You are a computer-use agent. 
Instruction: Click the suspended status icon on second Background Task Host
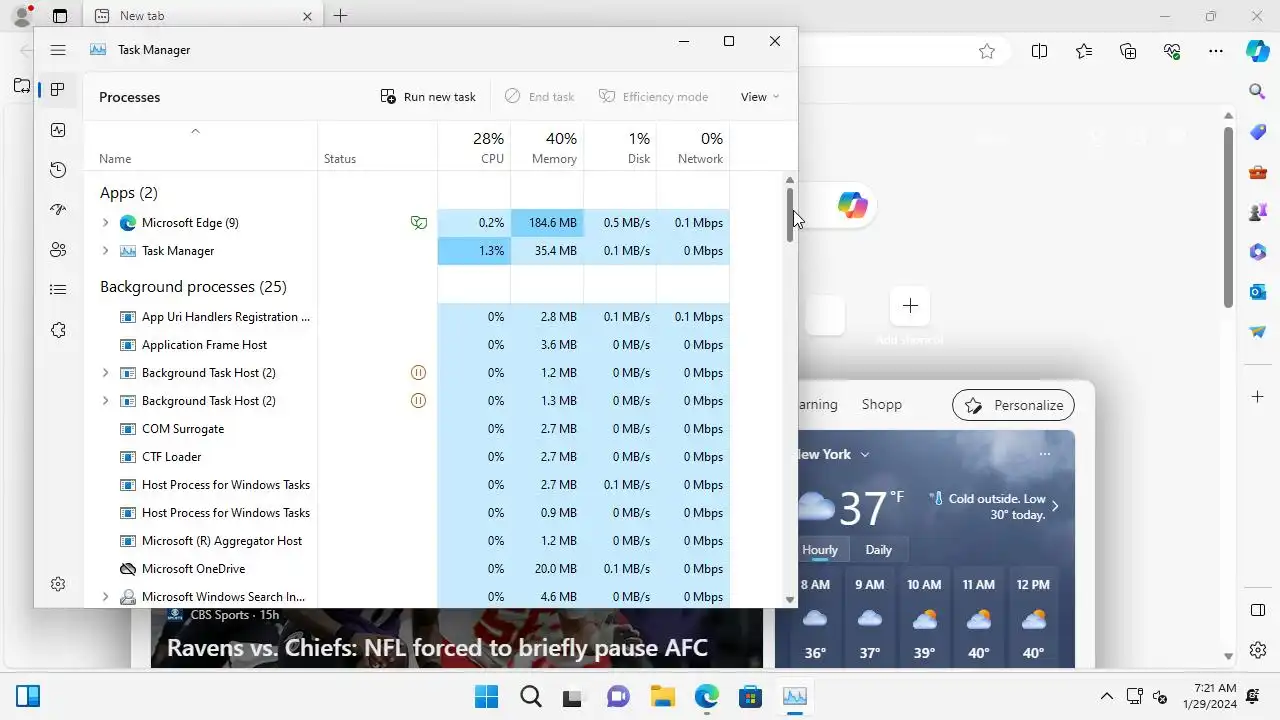[419, 401]
